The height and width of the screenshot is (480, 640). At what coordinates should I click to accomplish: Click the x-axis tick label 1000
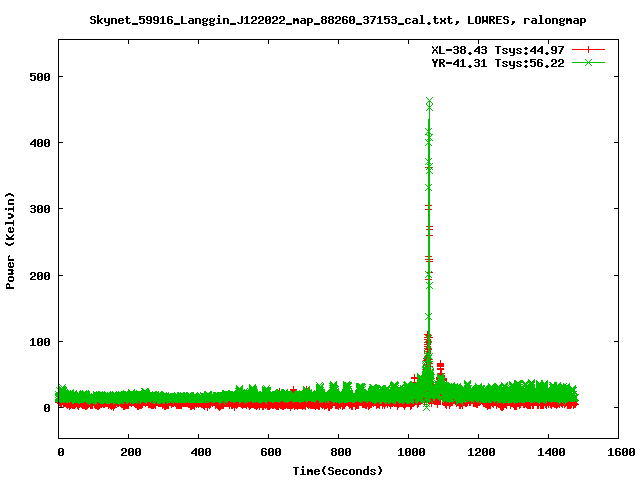pyautogui.click(x=411, y=452)
